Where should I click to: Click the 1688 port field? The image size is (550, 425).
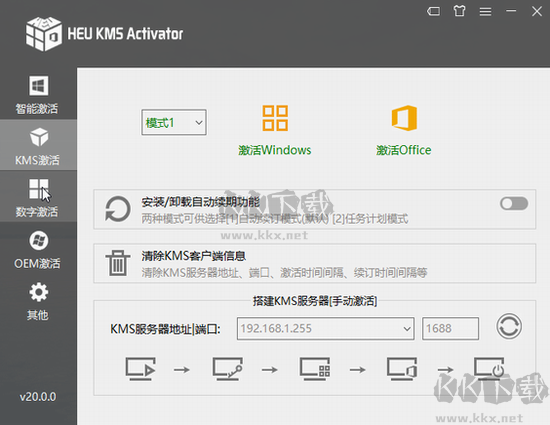pyautogui.click(x=450, y=329)
